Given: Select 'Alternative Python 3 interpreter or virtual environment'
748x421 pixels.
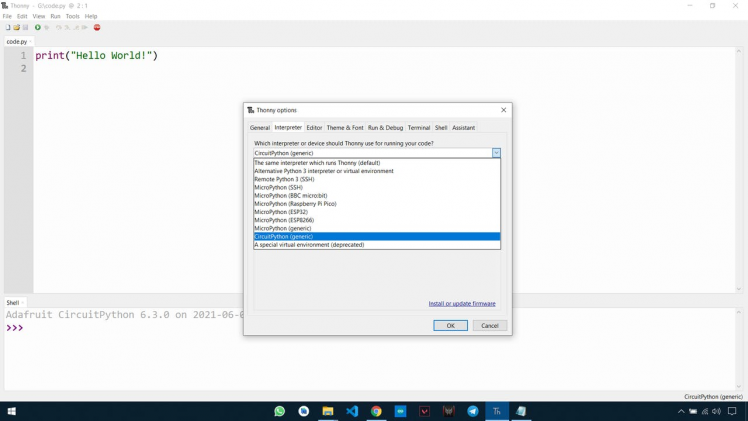Looking at the screenshot, I should pyautogui.click(x=377, y=171).
